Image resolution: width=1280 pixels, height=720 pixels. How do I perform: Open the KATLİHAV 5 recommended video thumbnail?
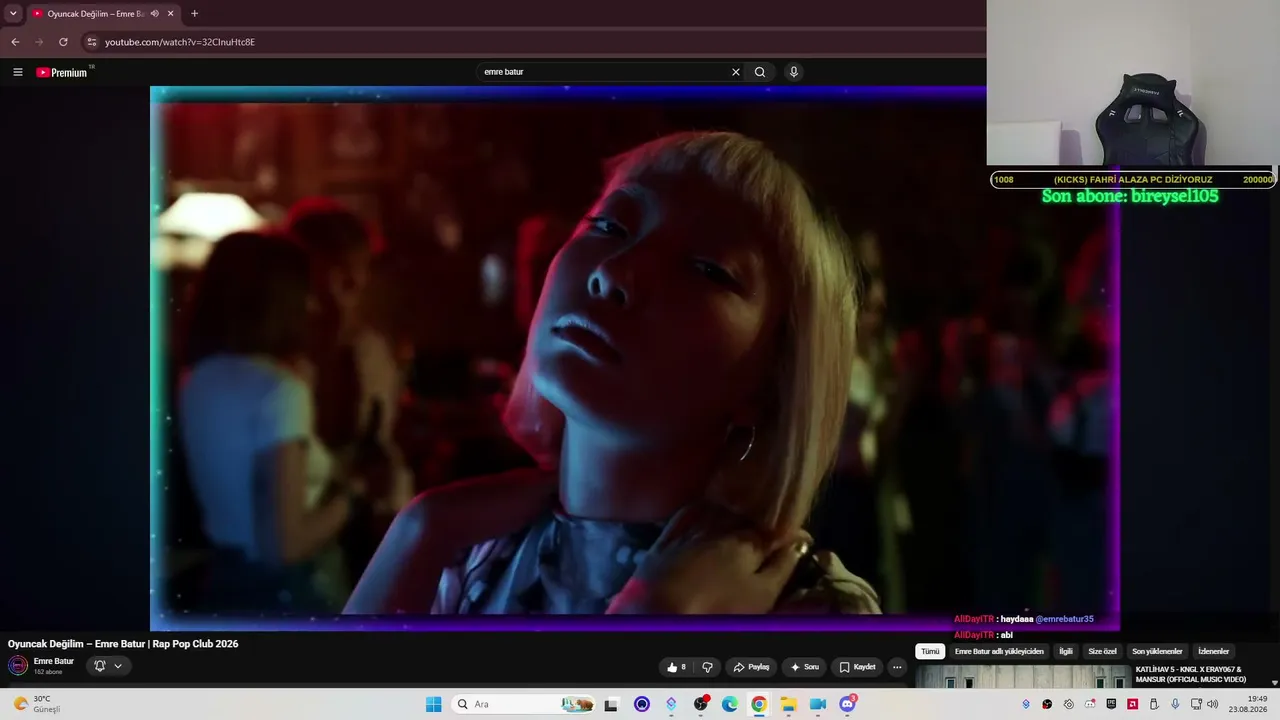point(1022,676)
